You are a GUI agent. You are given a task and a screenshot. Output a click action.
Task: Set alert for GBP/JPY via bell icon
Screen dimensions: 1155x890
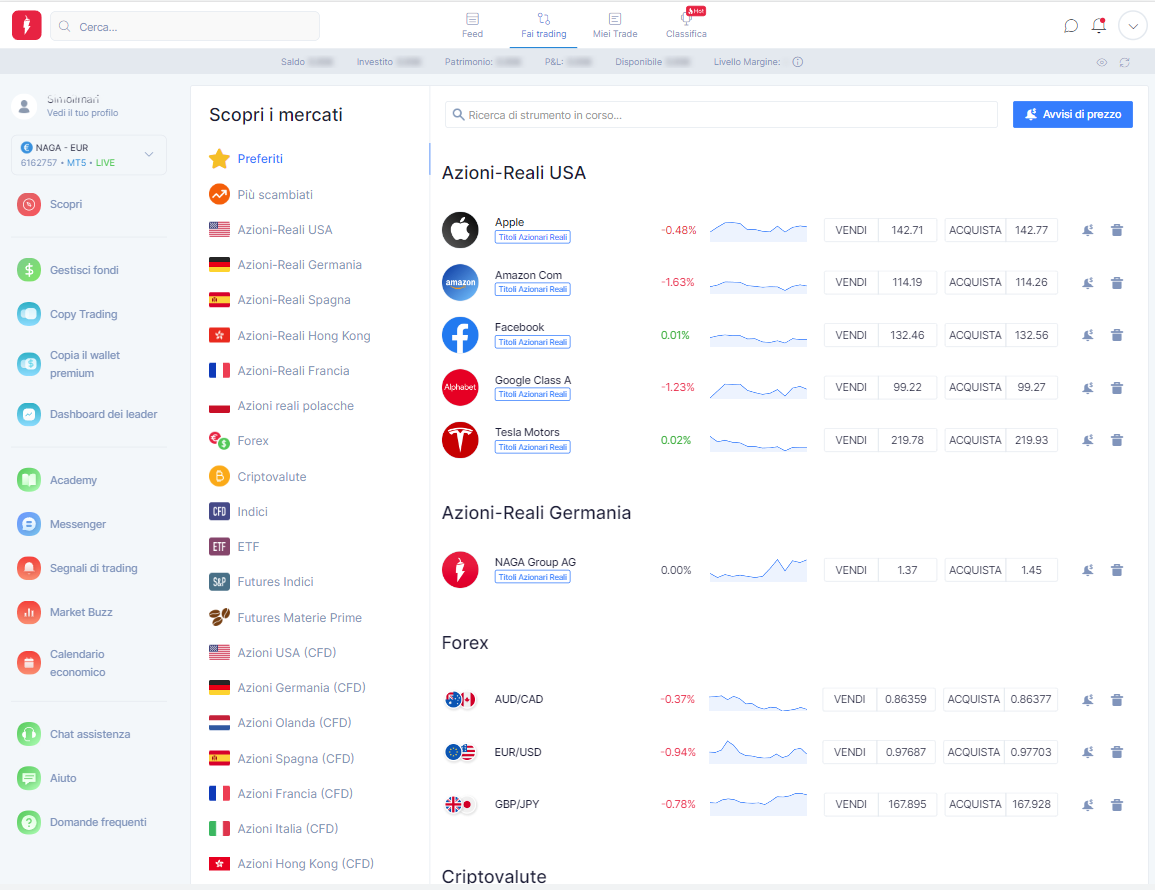pyautogui.click(x=1087, y=805)
